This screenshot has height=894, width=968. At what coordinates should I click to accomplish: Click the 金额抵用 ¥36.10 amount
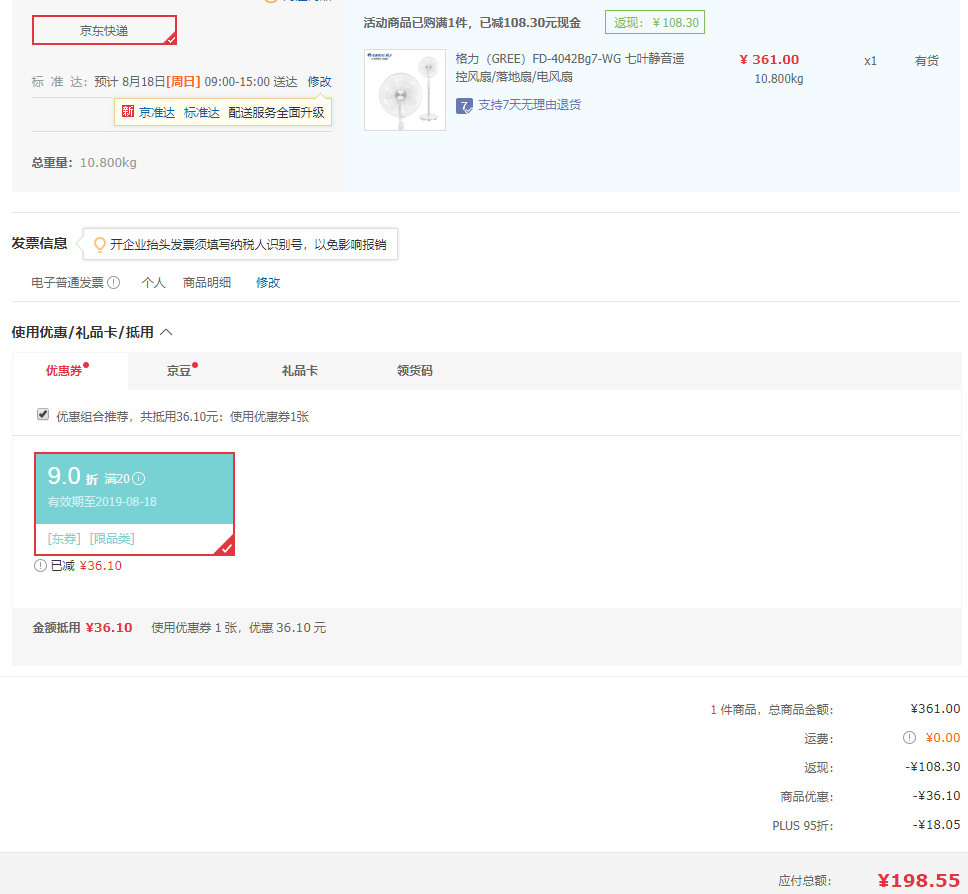[x=109, y=628]
